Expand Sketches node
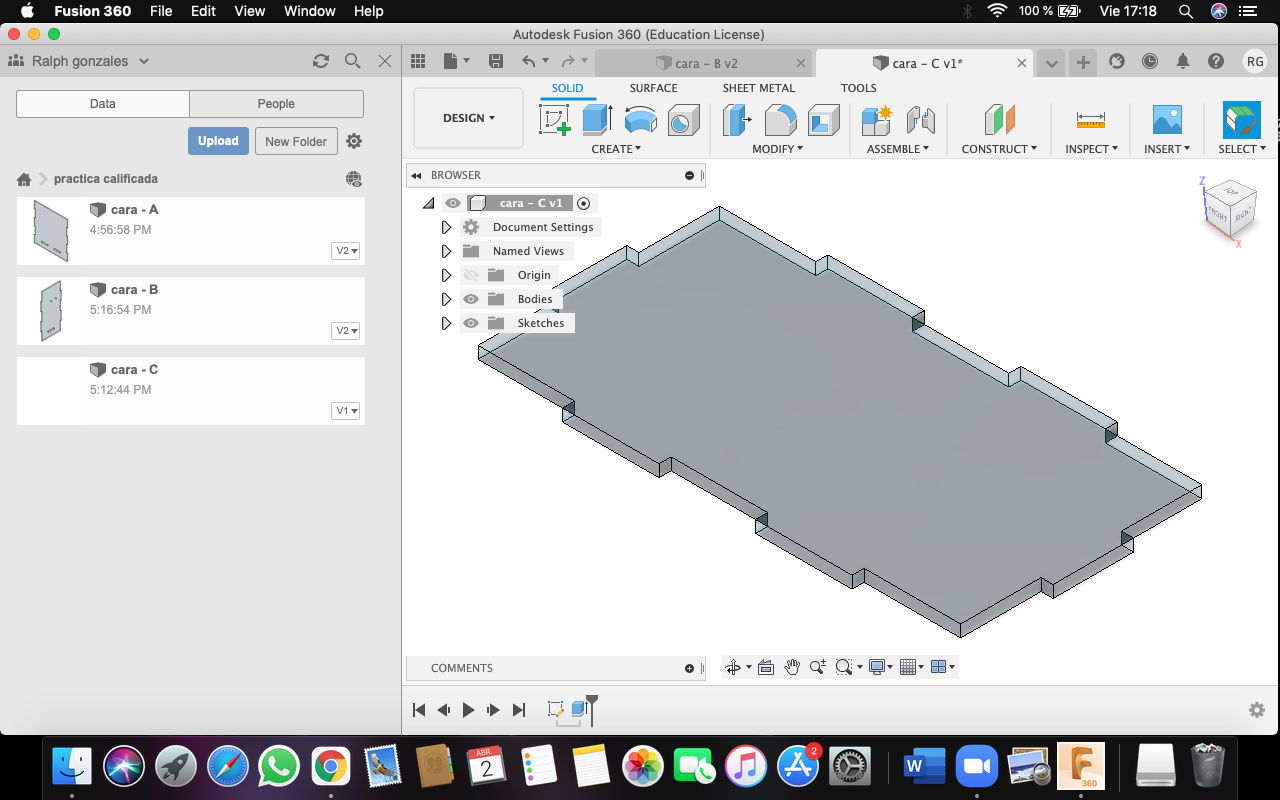 tap(447, 323)
